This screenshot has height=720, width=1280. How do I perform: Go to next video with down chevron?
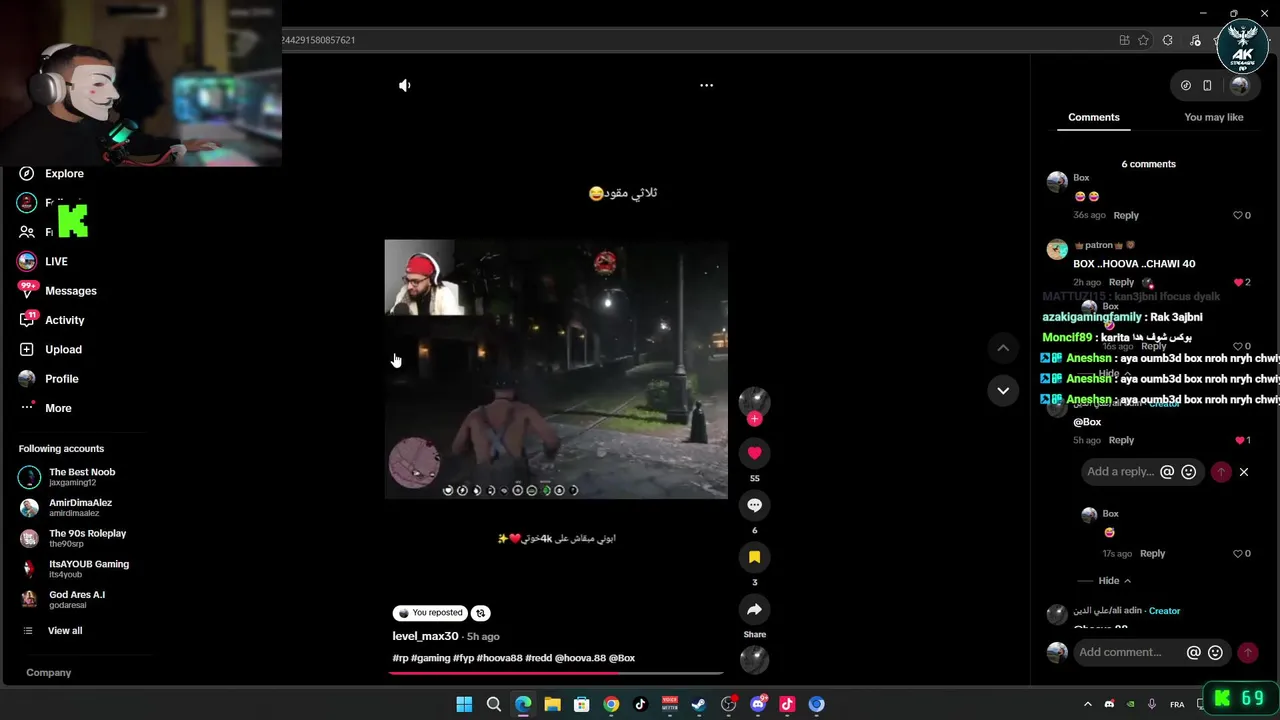coord(1002,390)
